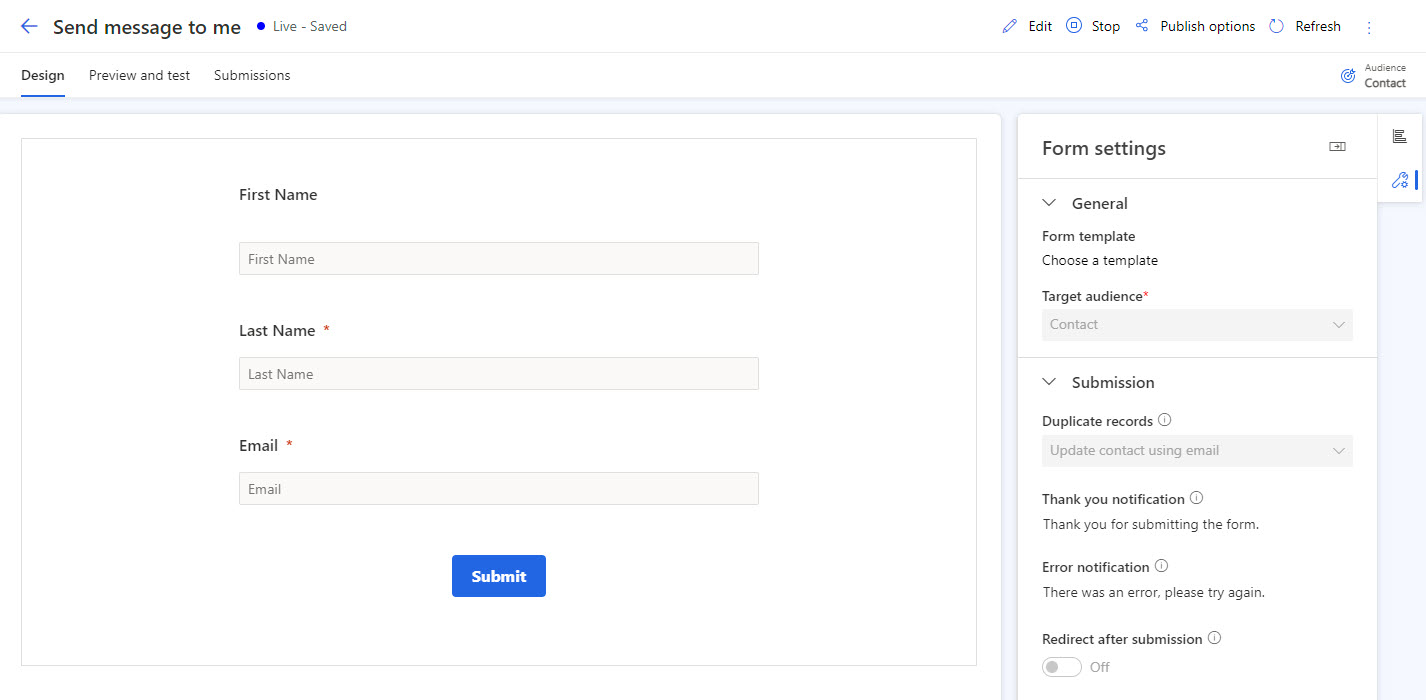Toggle Redirect after submission switch
The width and height of the screenshot is (1426, 700).
pyautogui.click(x=1062, y=667)
